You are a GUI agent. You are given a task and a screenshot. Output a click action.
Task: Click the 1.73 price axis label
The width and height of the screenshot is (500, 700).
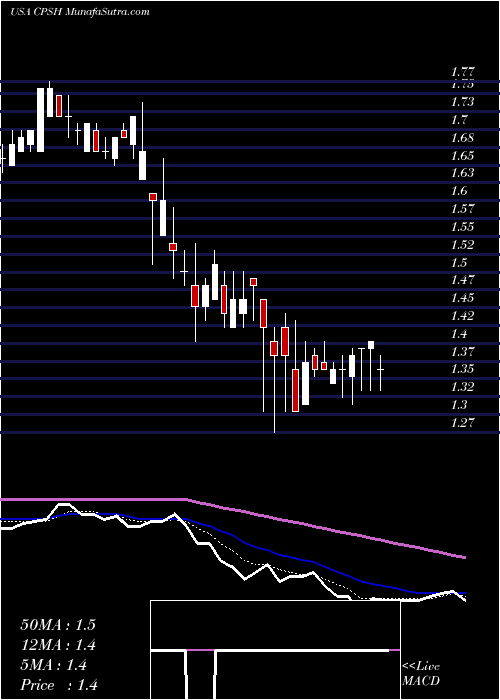click(462, 102)
